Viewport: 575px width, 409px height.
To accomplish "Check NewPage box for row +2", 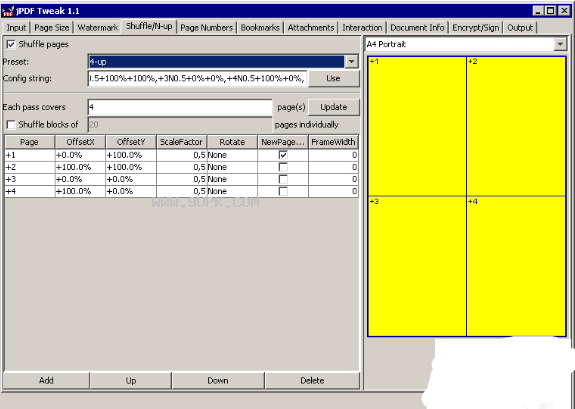I will point(283,167).
